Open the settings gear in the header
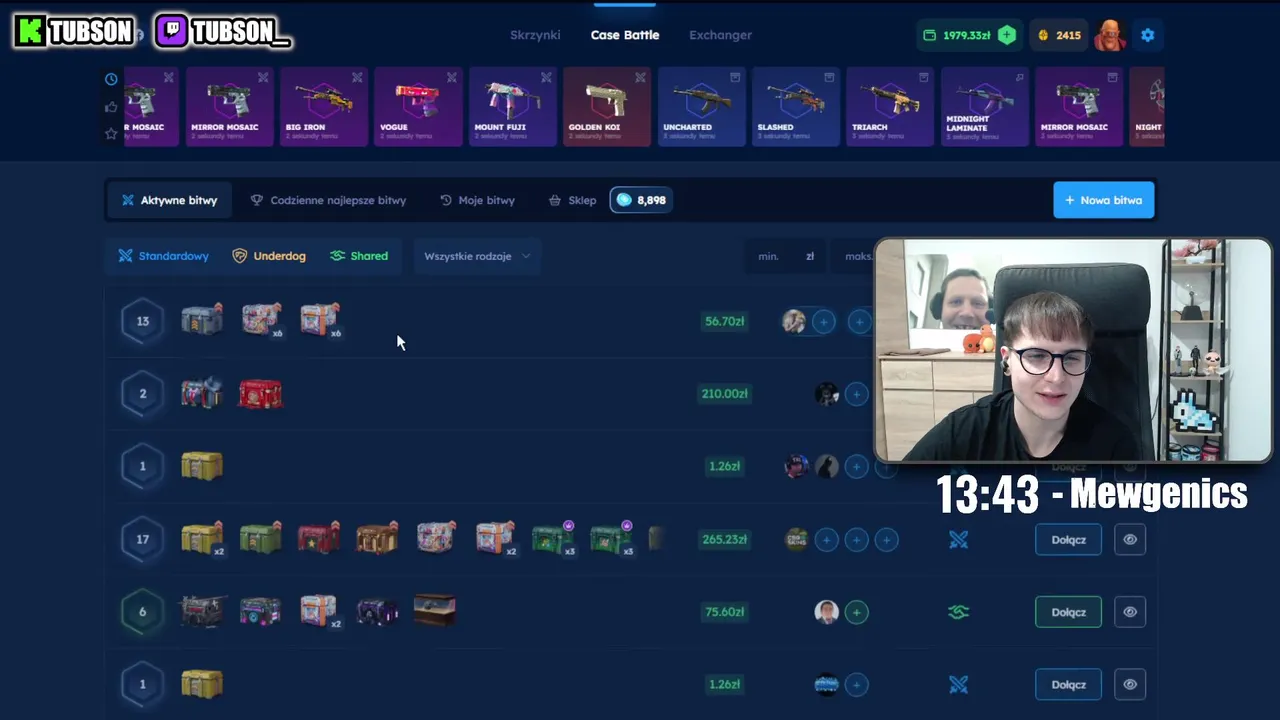1280x720 pixels. [x=1147, y=35]
